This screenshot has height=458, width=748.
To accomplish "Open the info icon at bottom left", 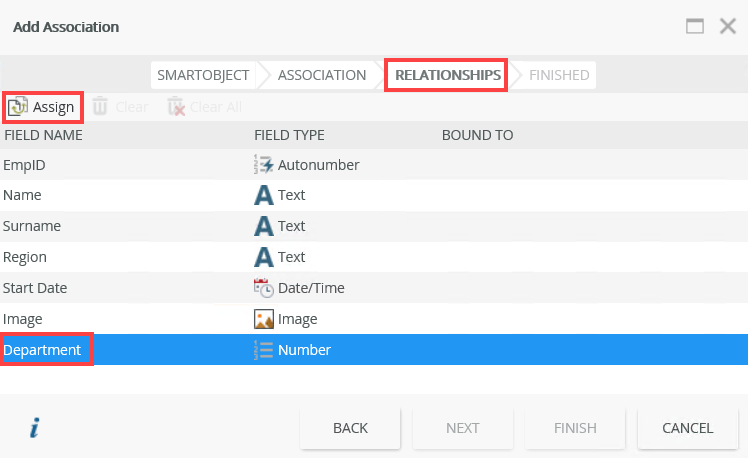I will (x=34, y=428).
